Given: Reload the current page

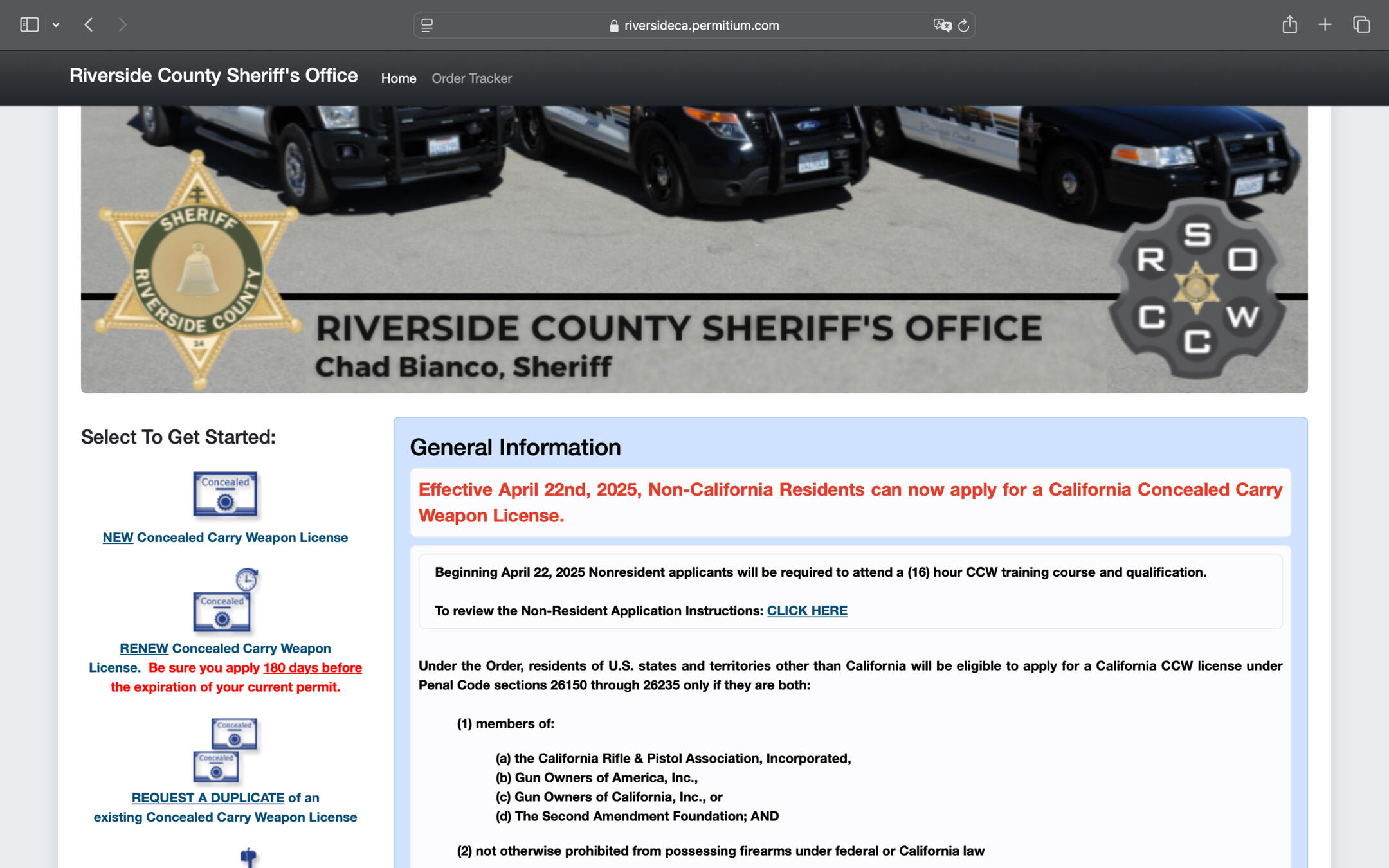Looking at the screenshot, I should [963, 25].
